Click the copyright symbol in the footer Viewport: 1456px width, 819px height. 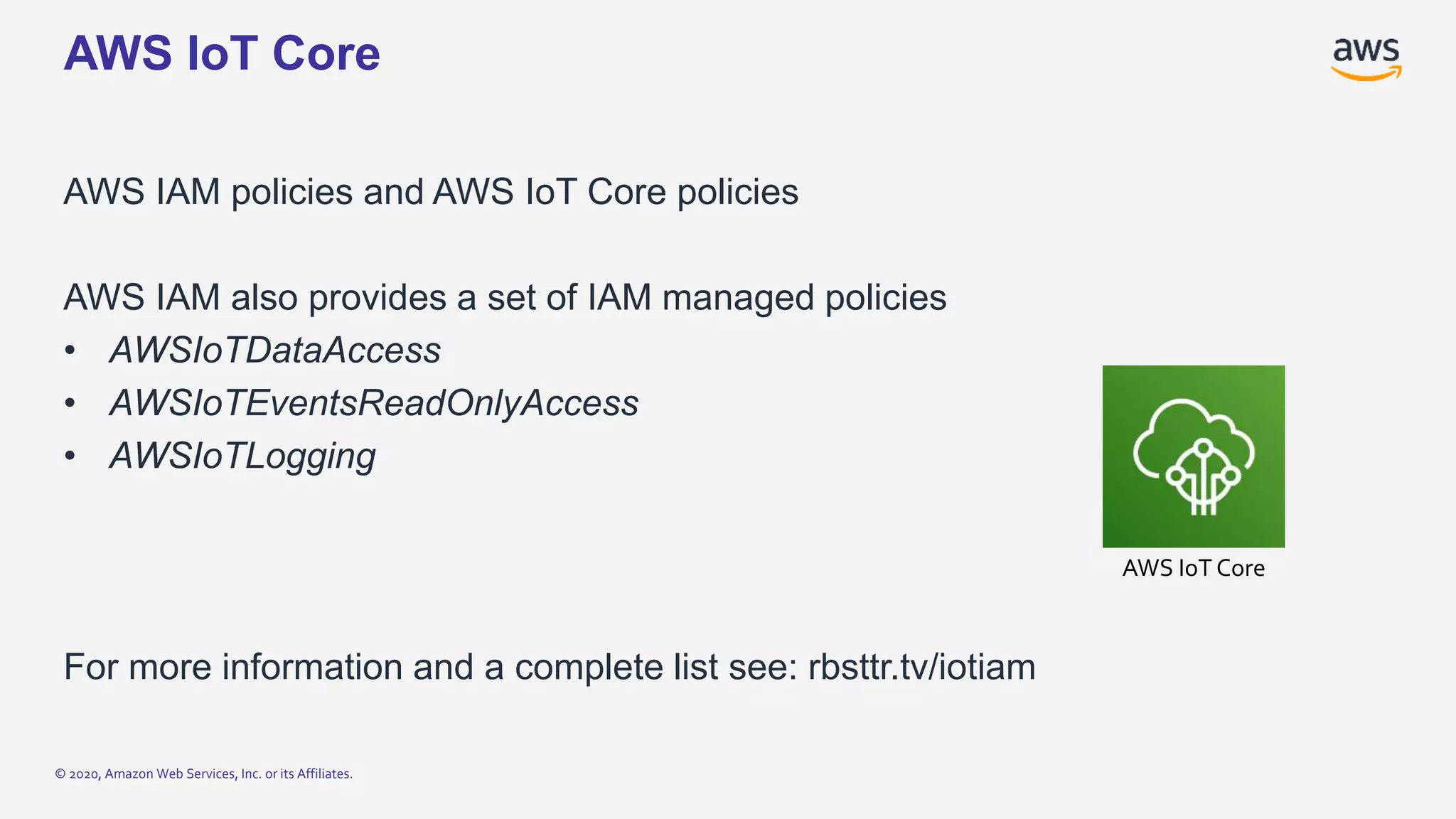pos(60,774)
